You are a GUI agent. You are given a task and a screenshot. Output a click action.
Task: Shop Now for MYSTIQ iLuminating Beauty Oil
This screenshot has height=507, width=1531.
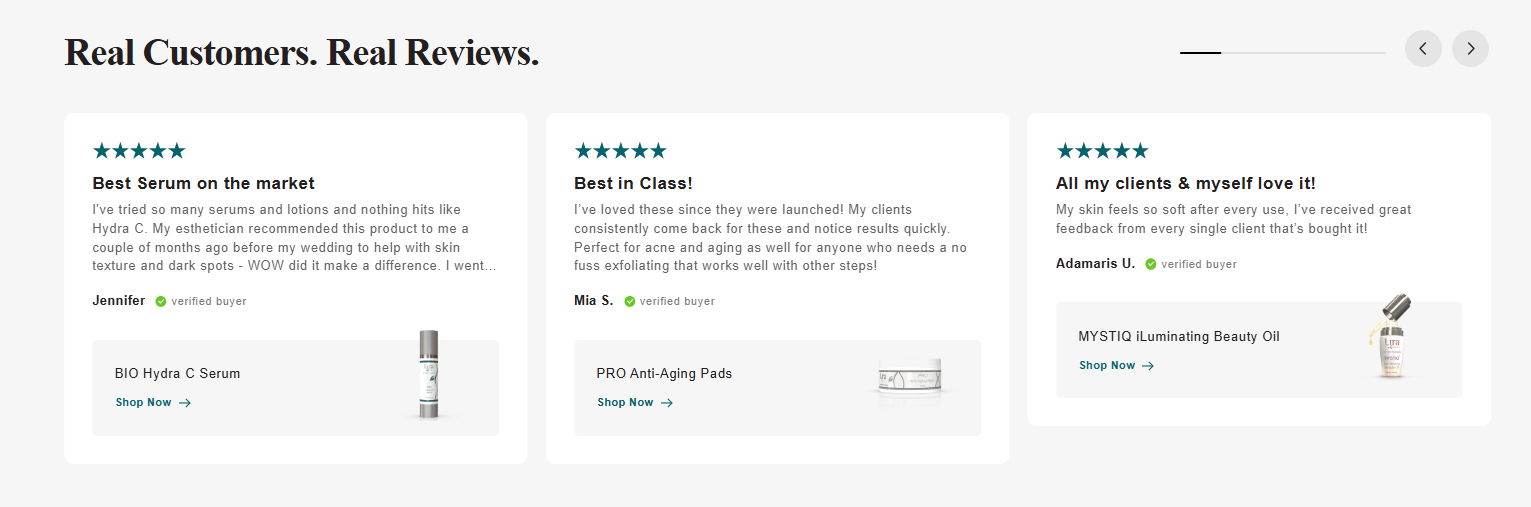(1116, 366)
